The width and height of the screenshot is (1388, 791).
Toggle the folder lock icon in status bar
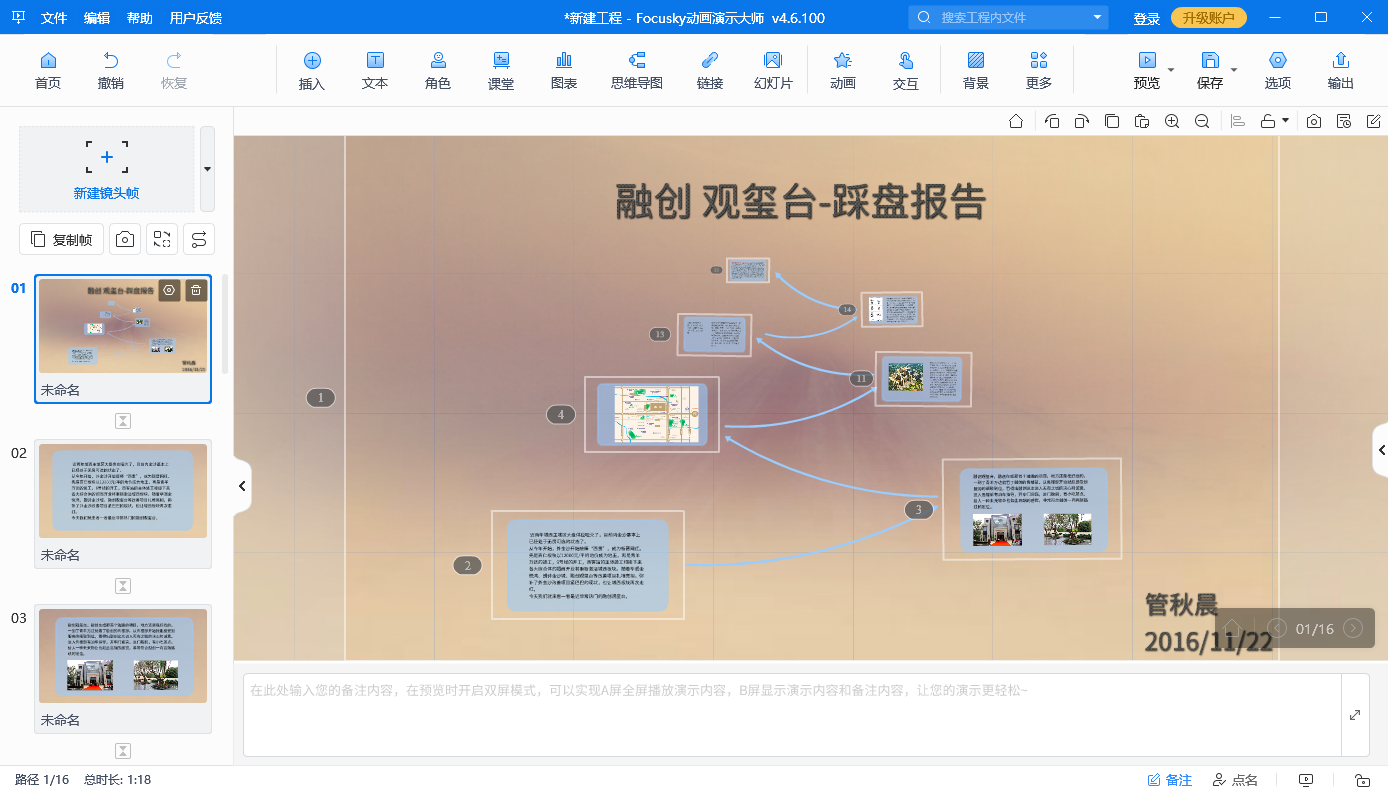[x=1362, y=780]
